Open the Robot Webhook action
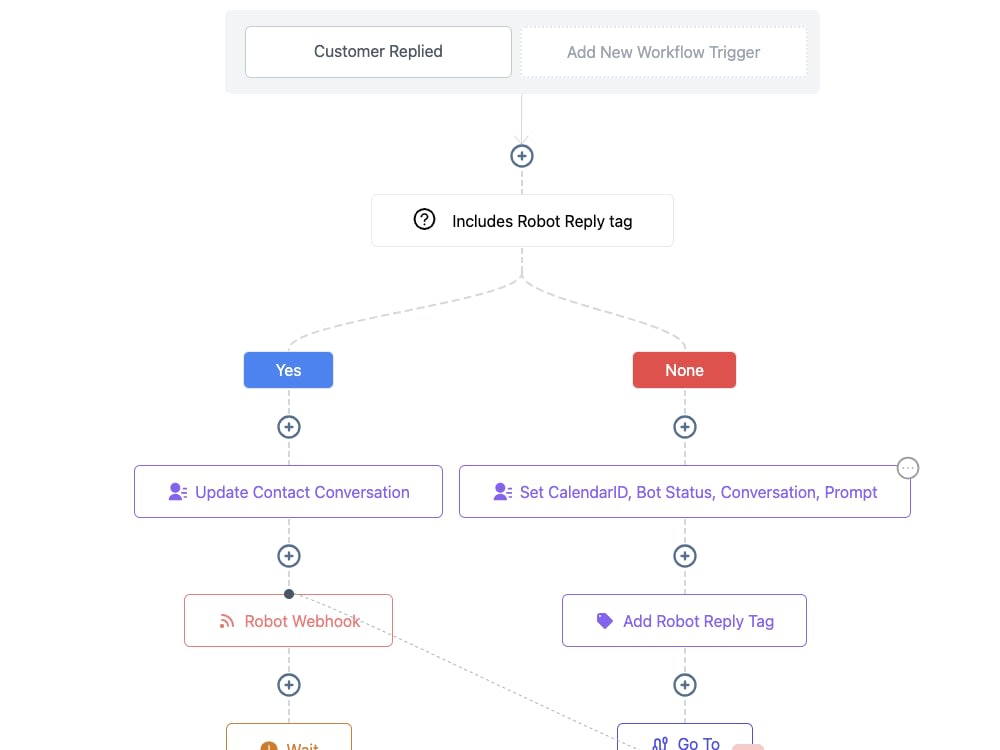The height and width of the screenshot is (750, 1000). click(288, 621)
